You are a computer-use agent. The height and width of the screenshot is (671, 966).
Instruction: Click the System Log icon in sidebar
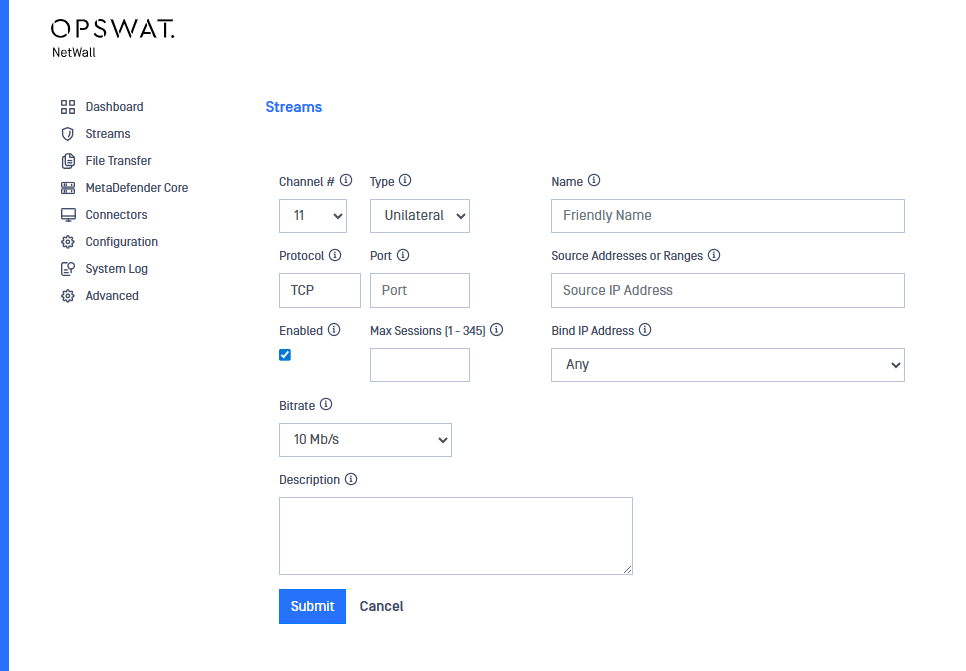click(68, 269)
